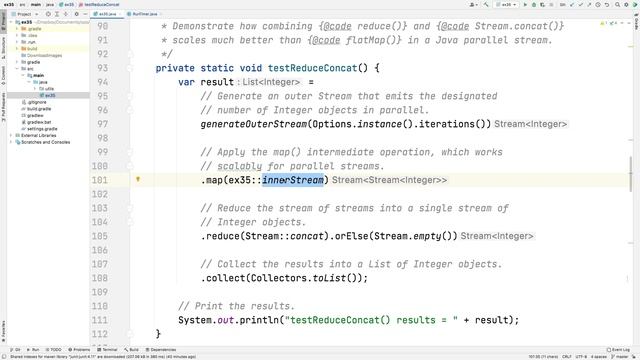Open the Git tool window button
Screen dimensions: 640x360
15,350
